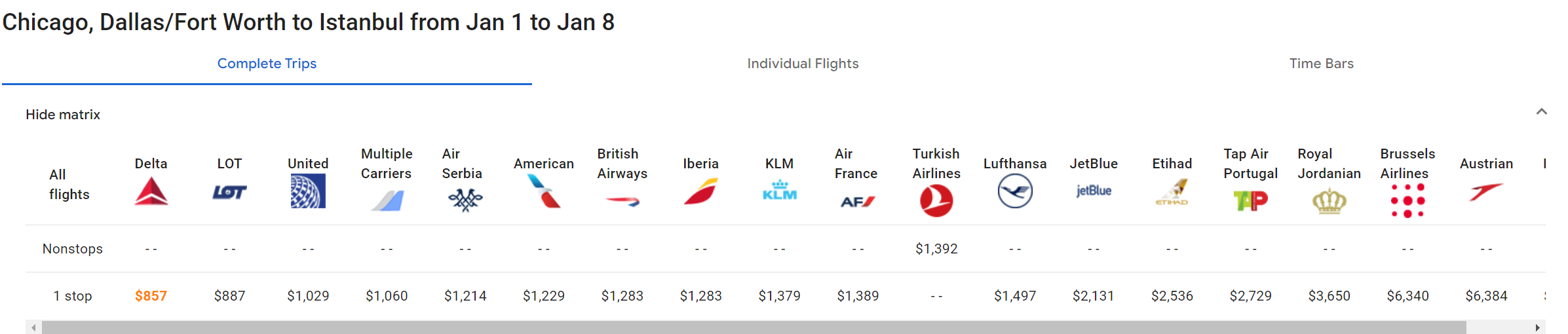1568x334 pixels.
Task: Select the Air Serbia logo
Action: pyautogui.click(x=465, y=200)
